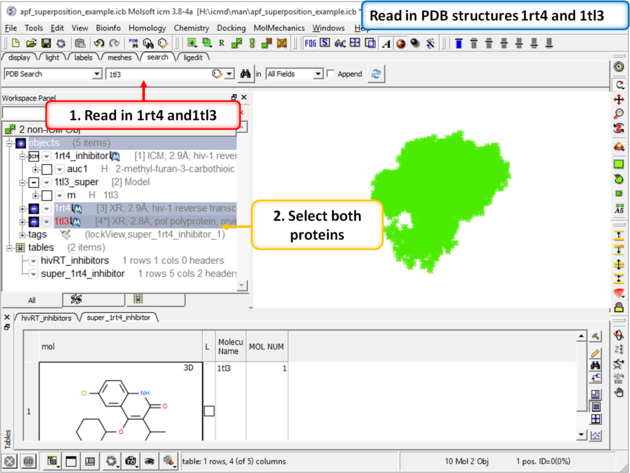Click the All tab in workspace panel
This screenshot has height=473, width=630.
coord(31,299)
